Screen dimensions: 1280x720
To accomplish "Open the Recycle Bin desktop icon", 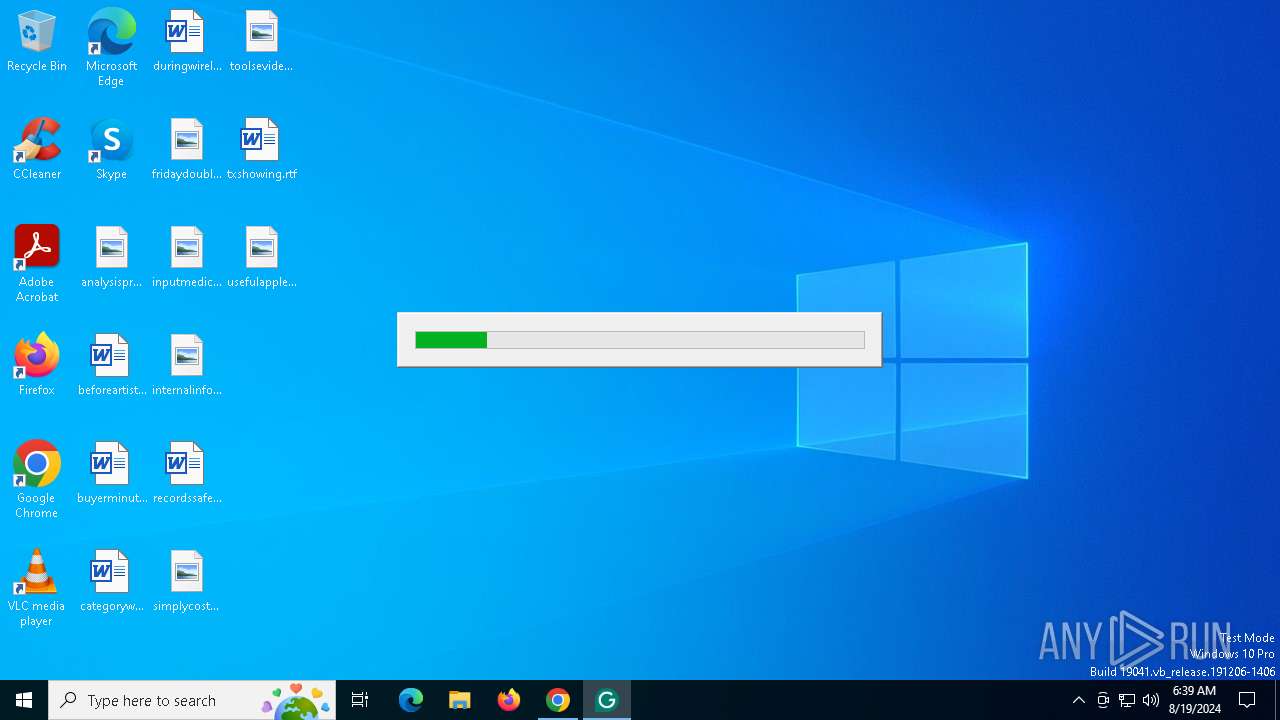I will click(x=37, y=42).
